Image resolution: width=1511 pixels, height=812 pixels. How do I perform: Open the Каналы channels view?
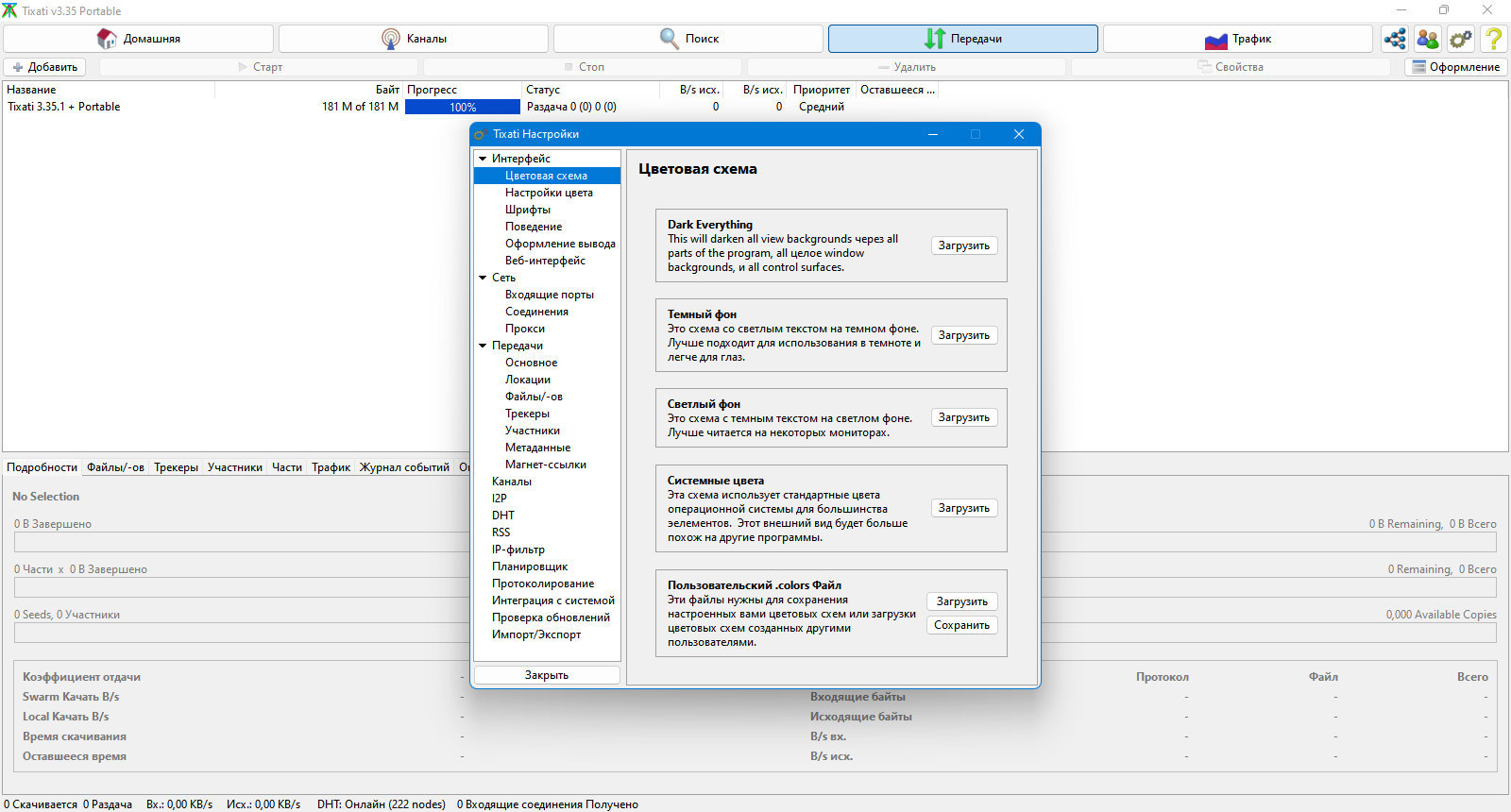point(414,39)
